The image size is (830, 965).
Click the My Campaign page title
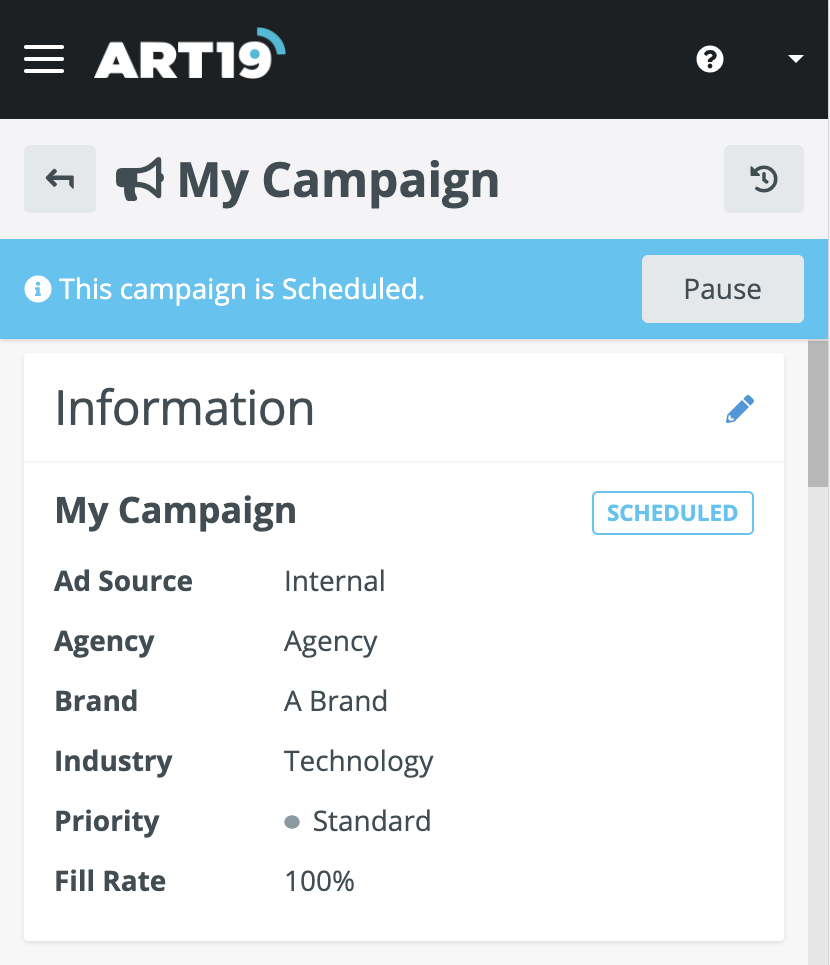coord(338,181)
